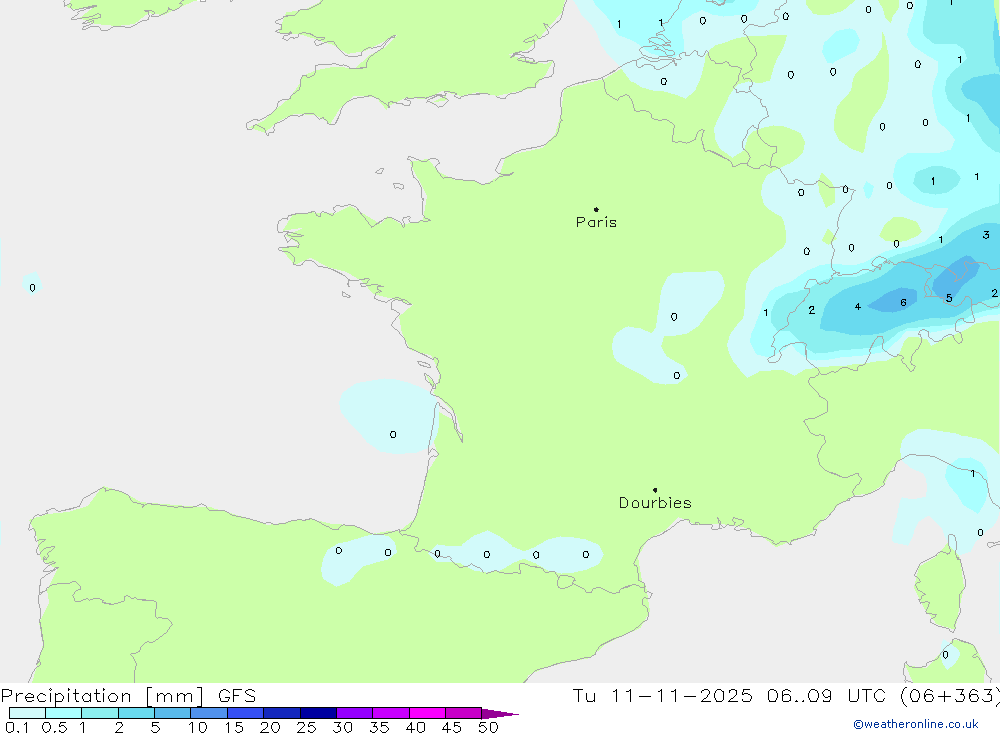
Task: Click the legend label 25
Action: click(306, 727)
